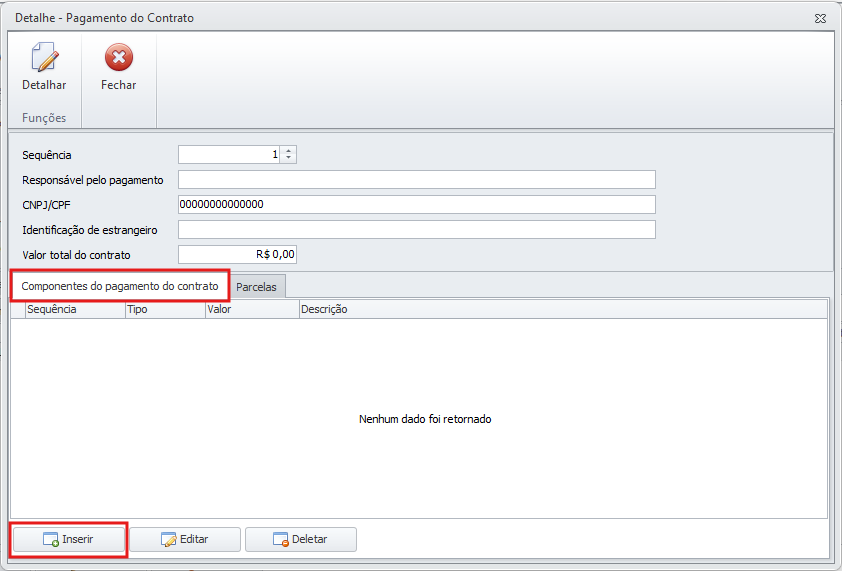The image size is (842, 571).
Task: Click the empty grid area showing no data
Action: [x=424, y=419]
